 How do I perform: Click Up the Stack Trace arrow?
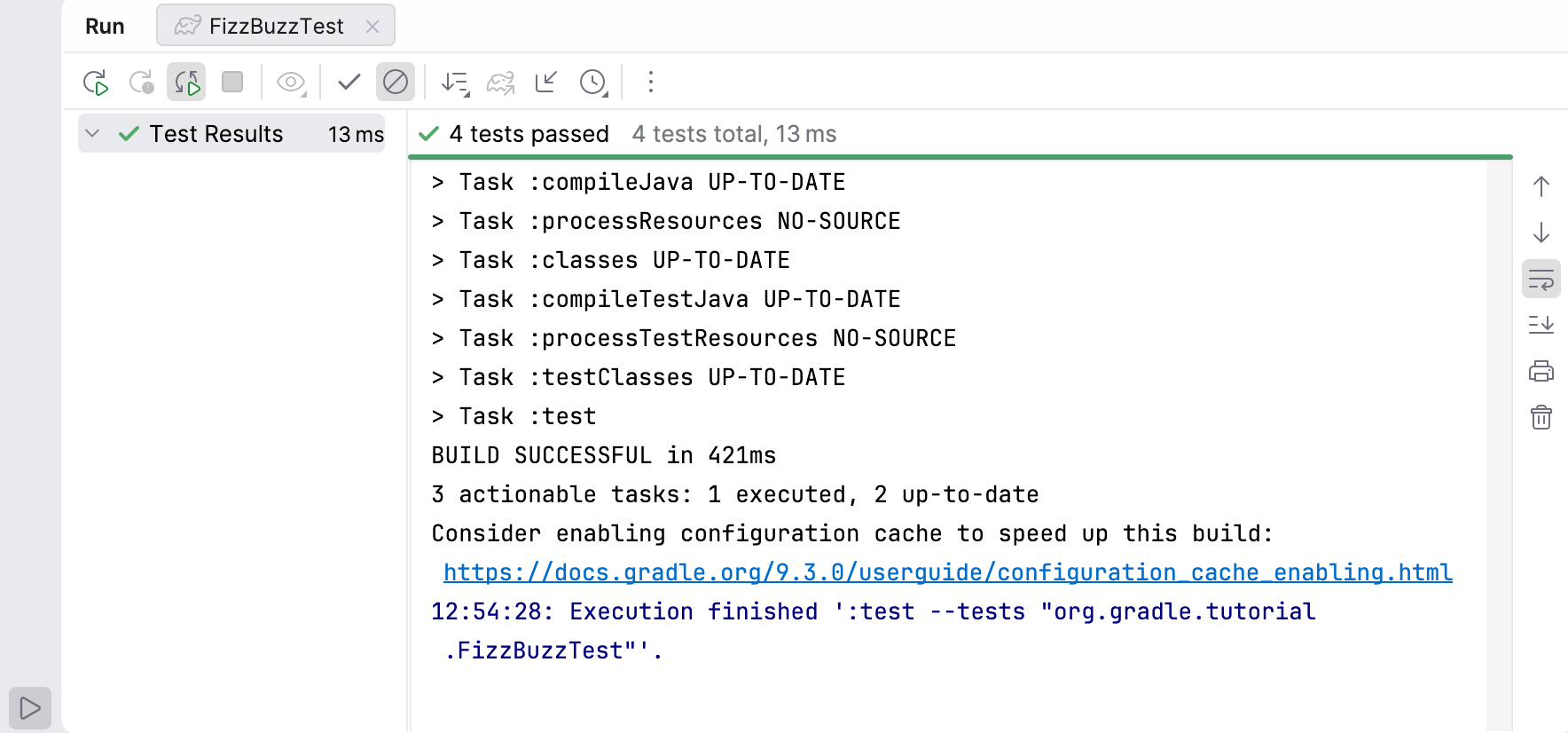pyautogui.click(x=1541, y=186)
